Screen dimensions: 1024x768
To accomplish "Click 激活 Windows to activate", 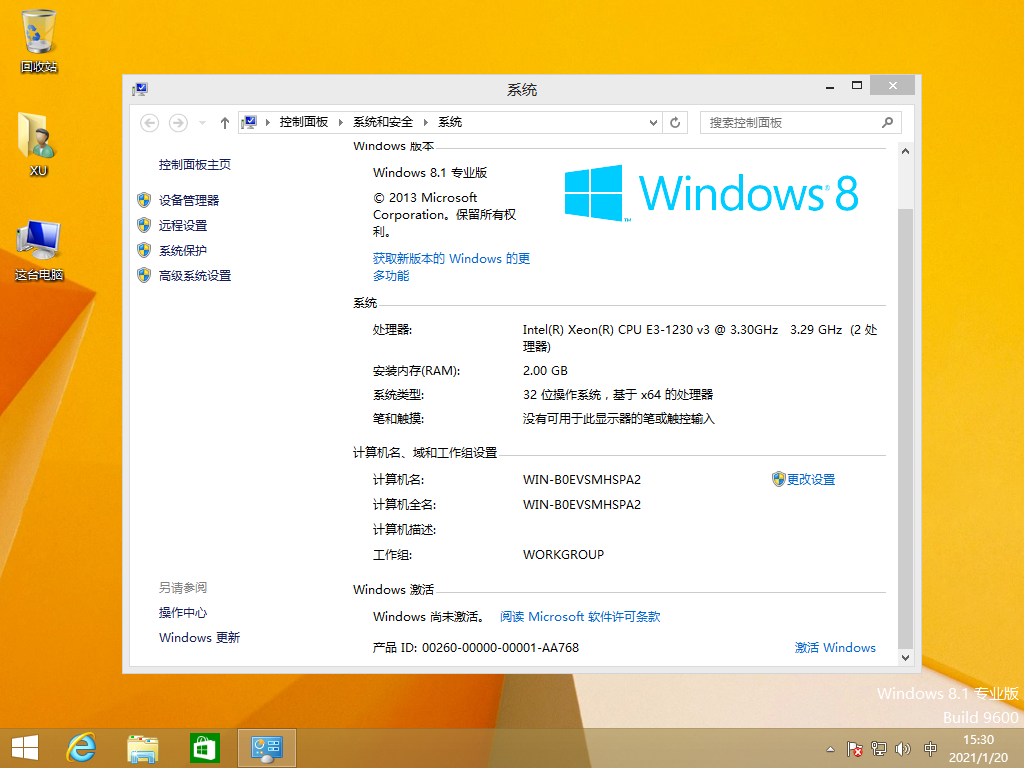I will [835, 647].
